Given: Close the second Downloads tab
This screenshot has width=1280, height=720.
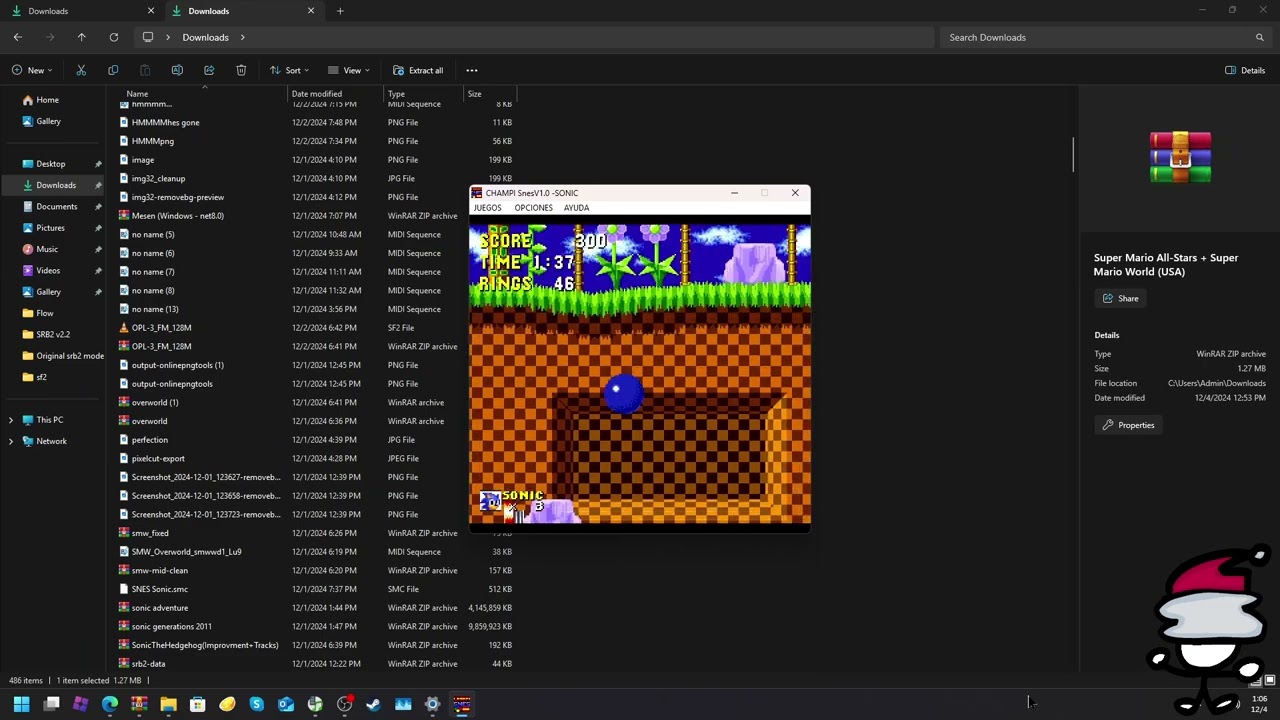Looking at the screenshot, I should click(311, 11).
